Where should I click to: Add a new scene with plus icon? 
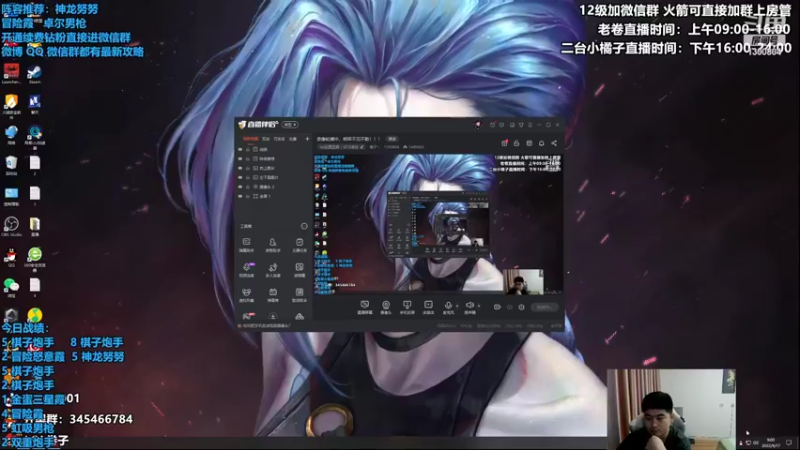pyautogui.click(x=307, y=139)
